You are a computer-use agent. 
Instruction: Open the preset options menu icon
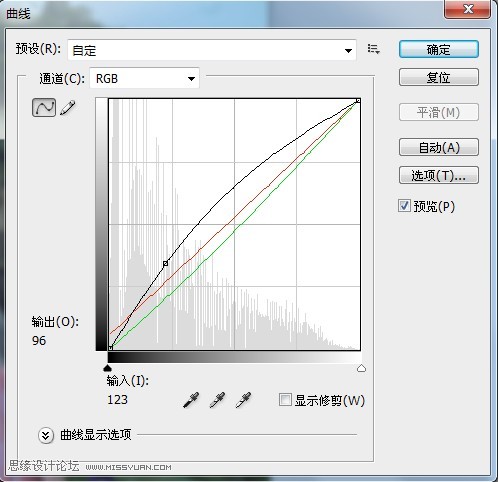374,49
